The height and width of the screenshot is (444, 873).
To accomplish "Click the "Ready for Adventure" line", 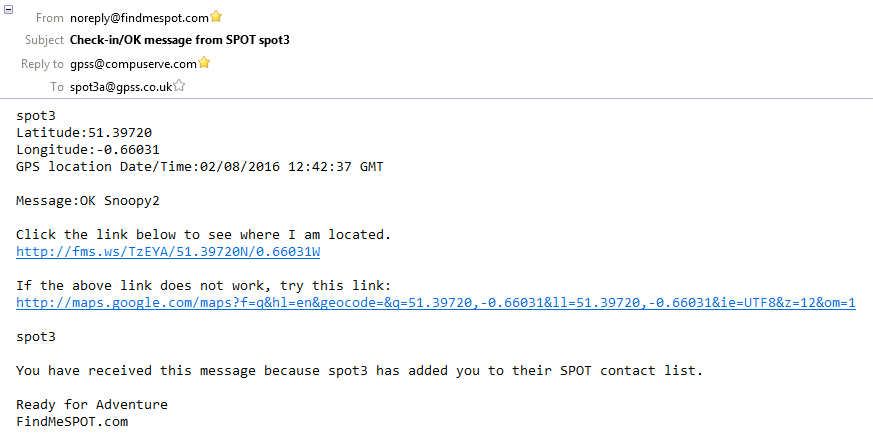I will pos(91,405).
